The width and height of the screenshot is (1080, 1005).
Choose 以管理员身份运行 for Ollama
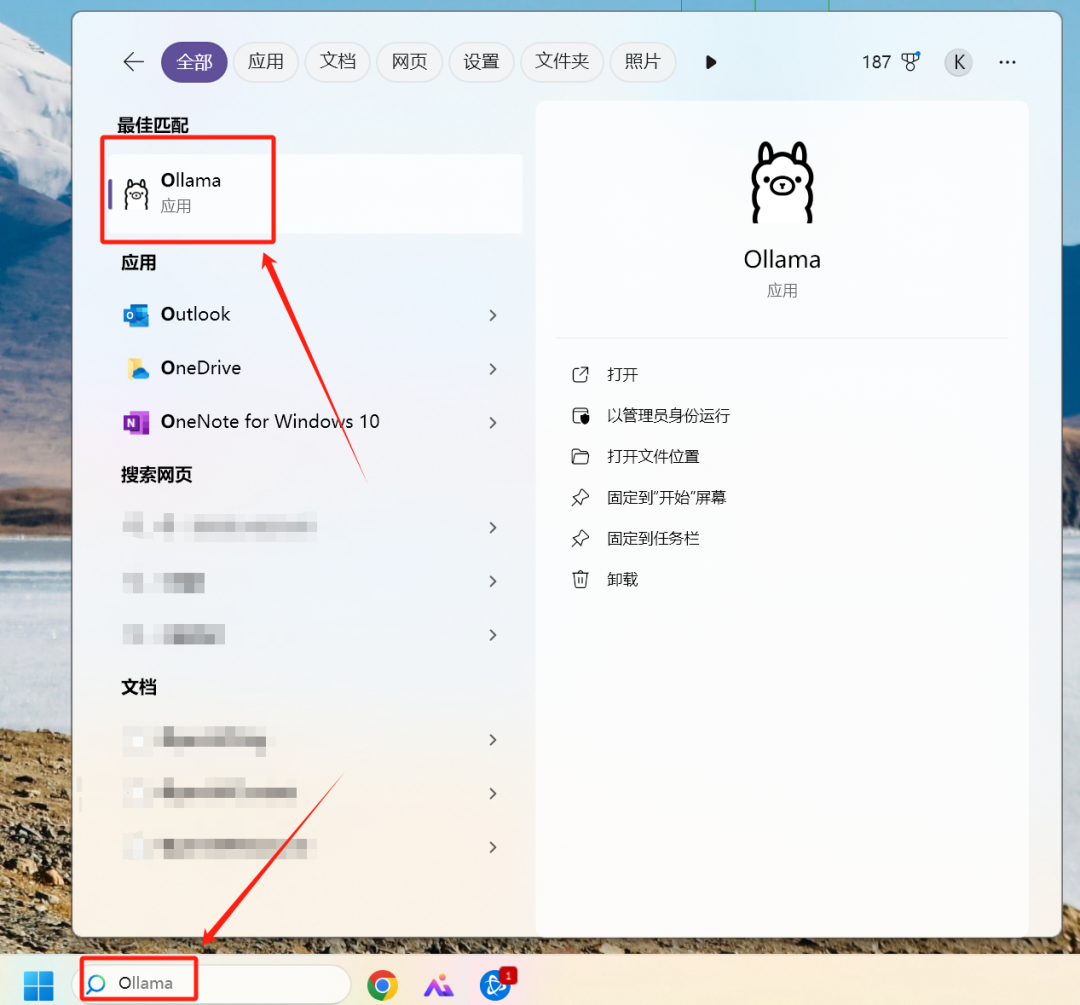tap(668, 415)
